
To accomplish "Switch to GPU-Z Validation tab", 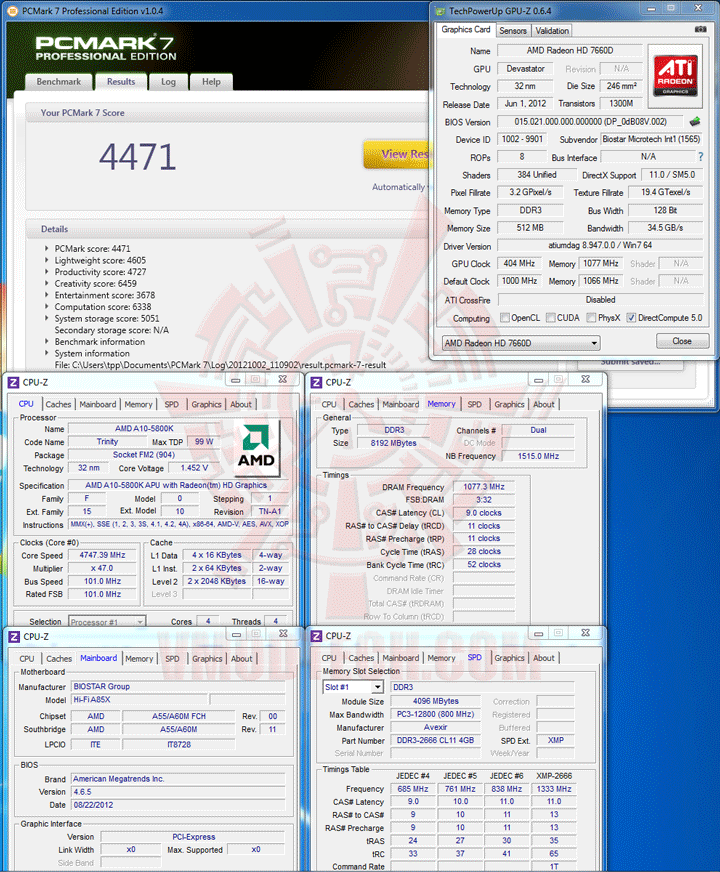I will [x=552, y=31].
